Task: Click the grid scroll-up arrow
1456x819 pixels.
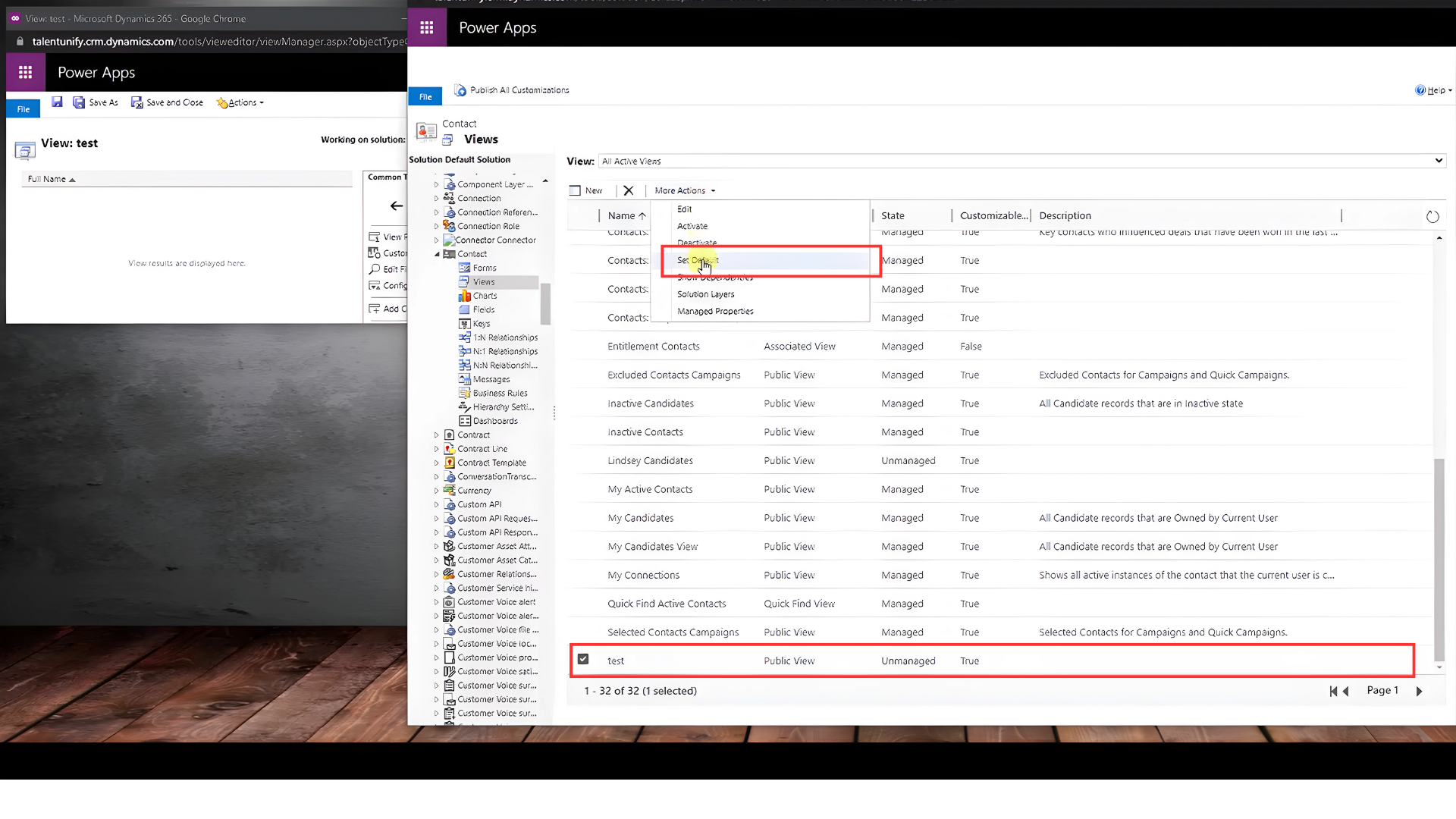Action: click(x=1439, y=238)
